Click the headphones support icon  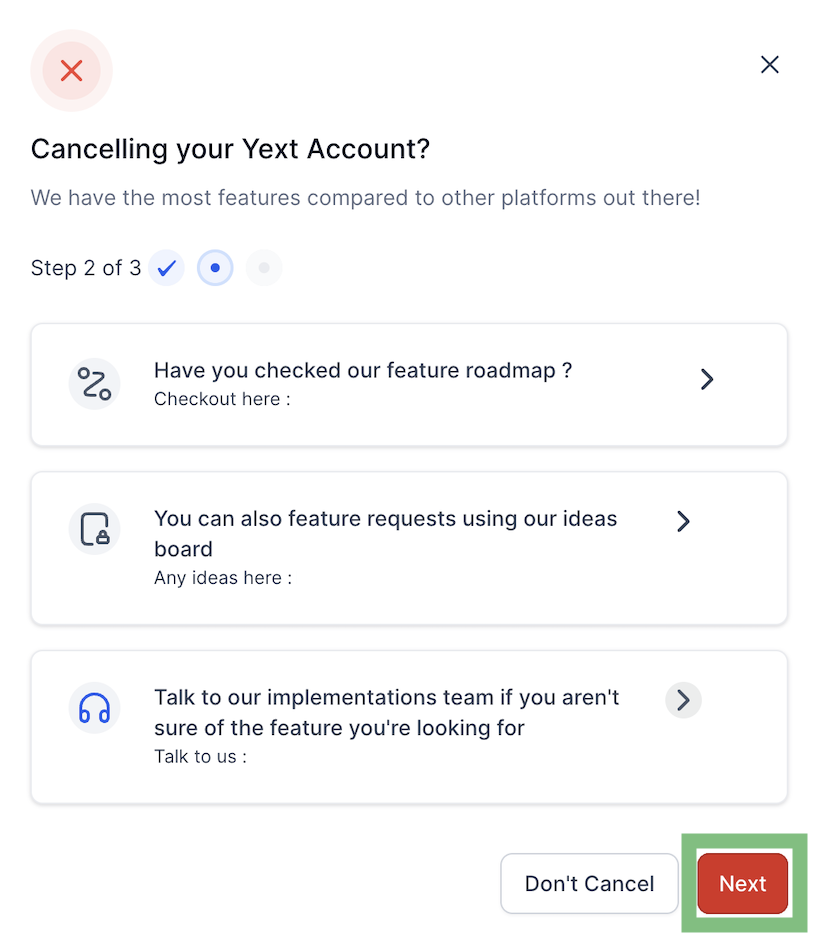point(95,708)
